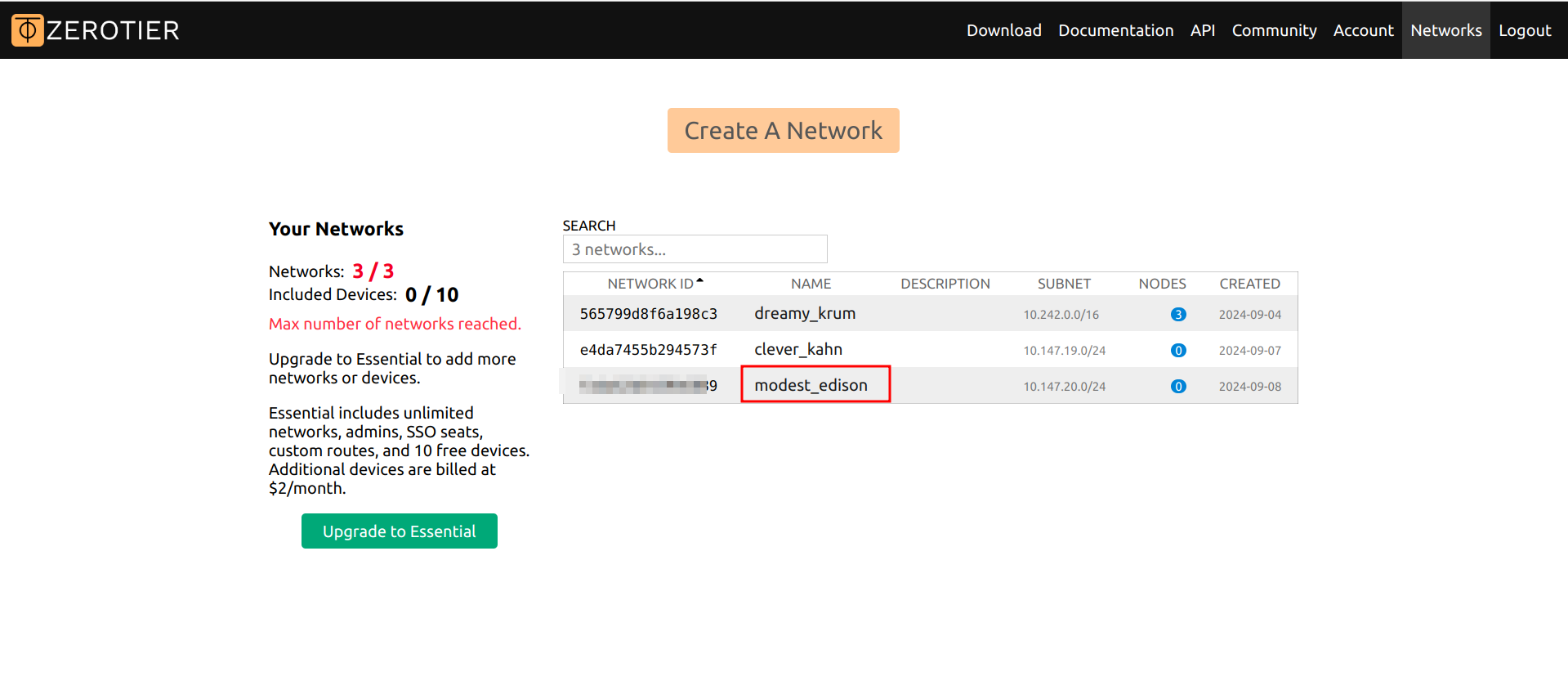Select the Networks tab
Image resolution: width=1568 pixels, height=681 pixels.
(1445, 30)
